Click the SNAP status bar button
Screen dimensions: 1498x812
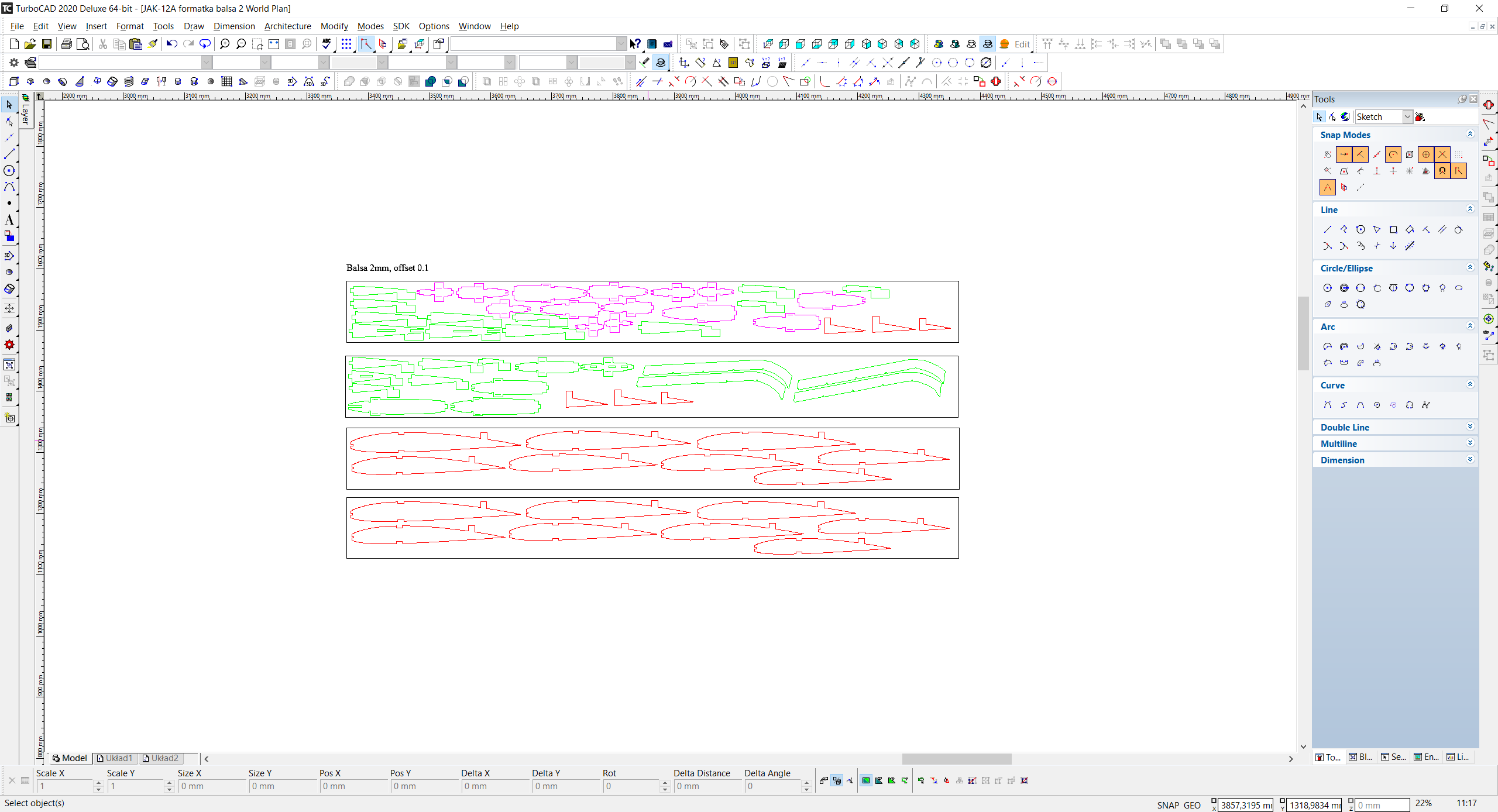(x=1167, y=805)
